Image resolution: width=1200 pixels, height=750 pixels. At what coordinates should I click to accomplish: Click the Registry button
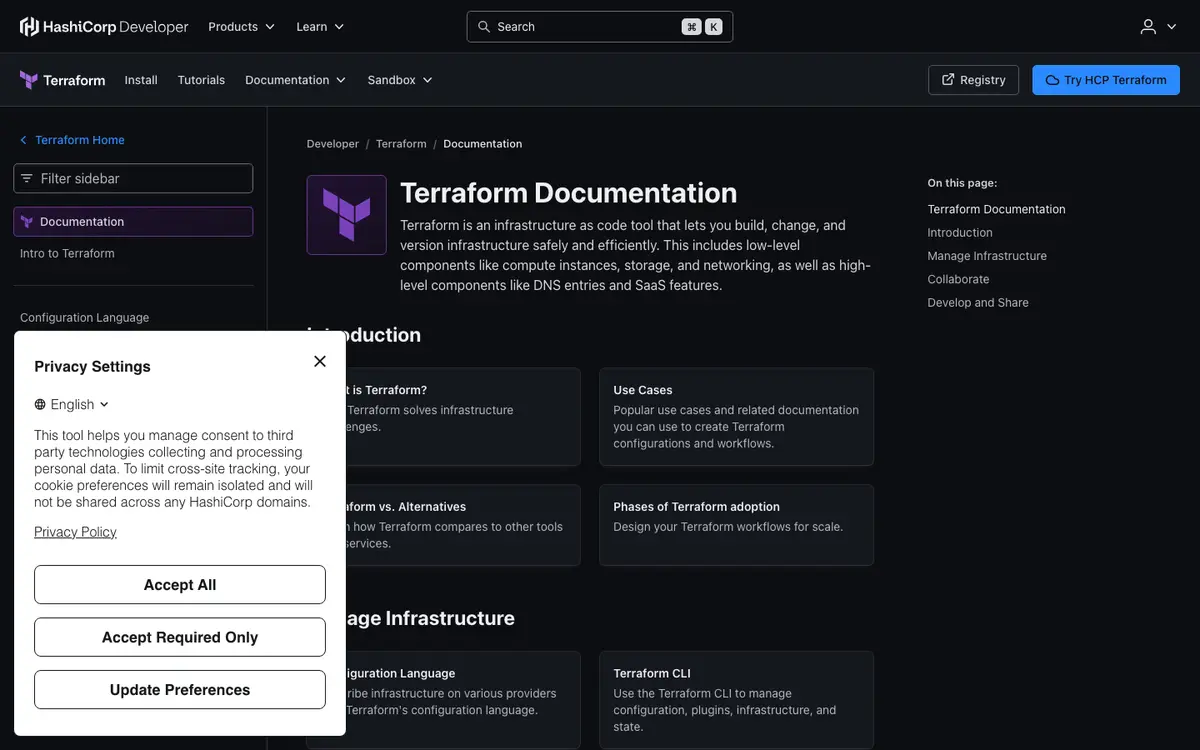(x=973, y=80)
